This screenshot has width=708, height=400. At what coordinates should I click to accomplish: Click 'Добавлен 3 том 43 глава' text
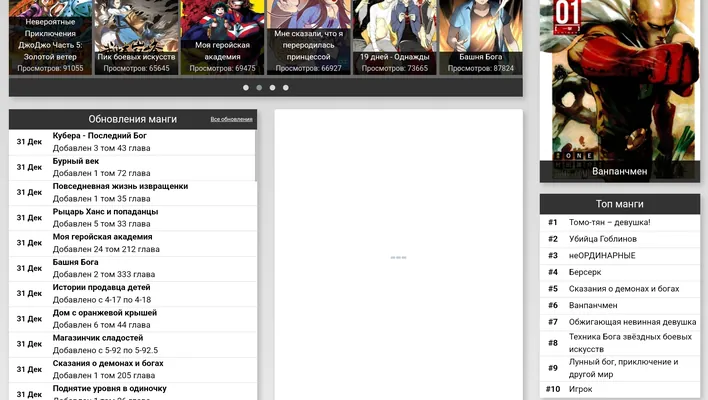point(102,148)
